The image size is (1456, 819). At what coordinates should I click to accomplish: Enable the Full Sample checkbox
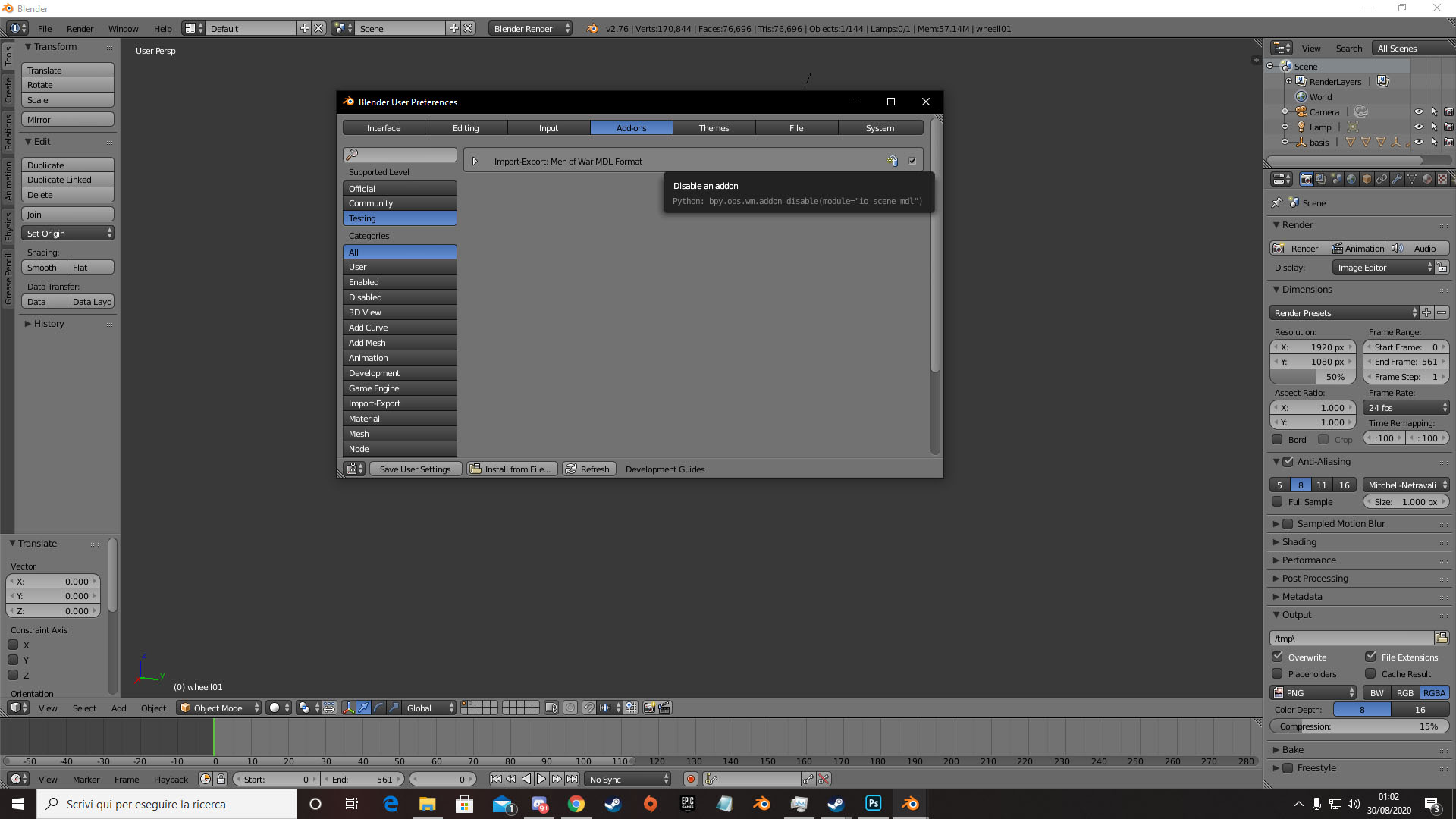point(1278,501)
